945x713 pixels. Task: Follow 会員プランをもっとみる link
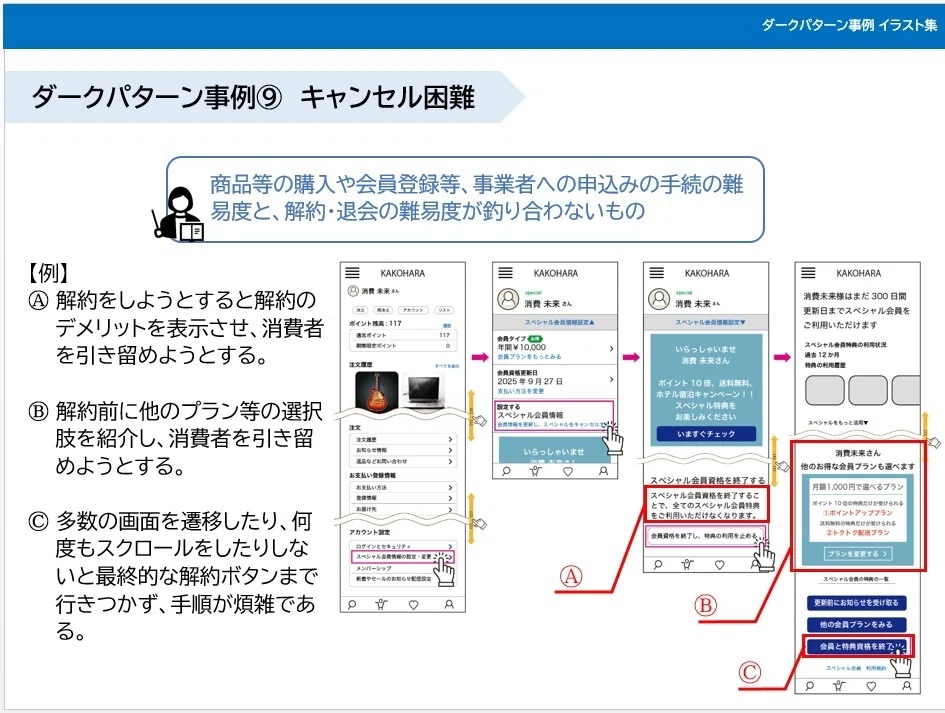529,357
